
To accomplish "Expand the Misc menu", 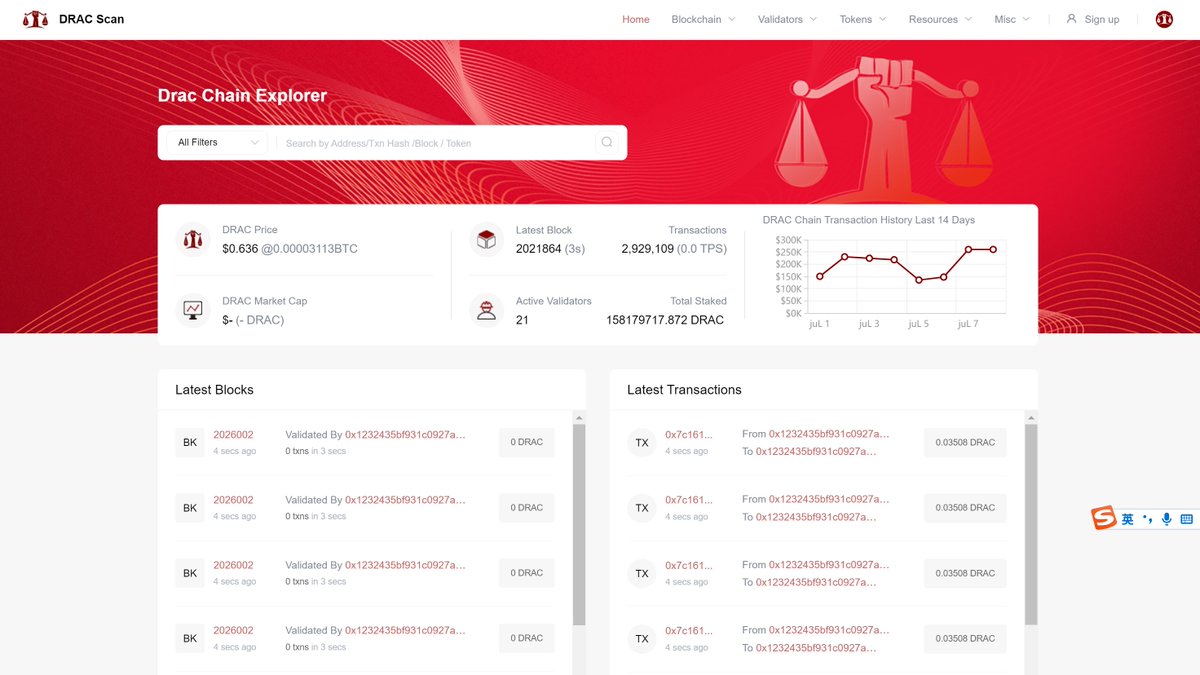I will [1012, 19].
